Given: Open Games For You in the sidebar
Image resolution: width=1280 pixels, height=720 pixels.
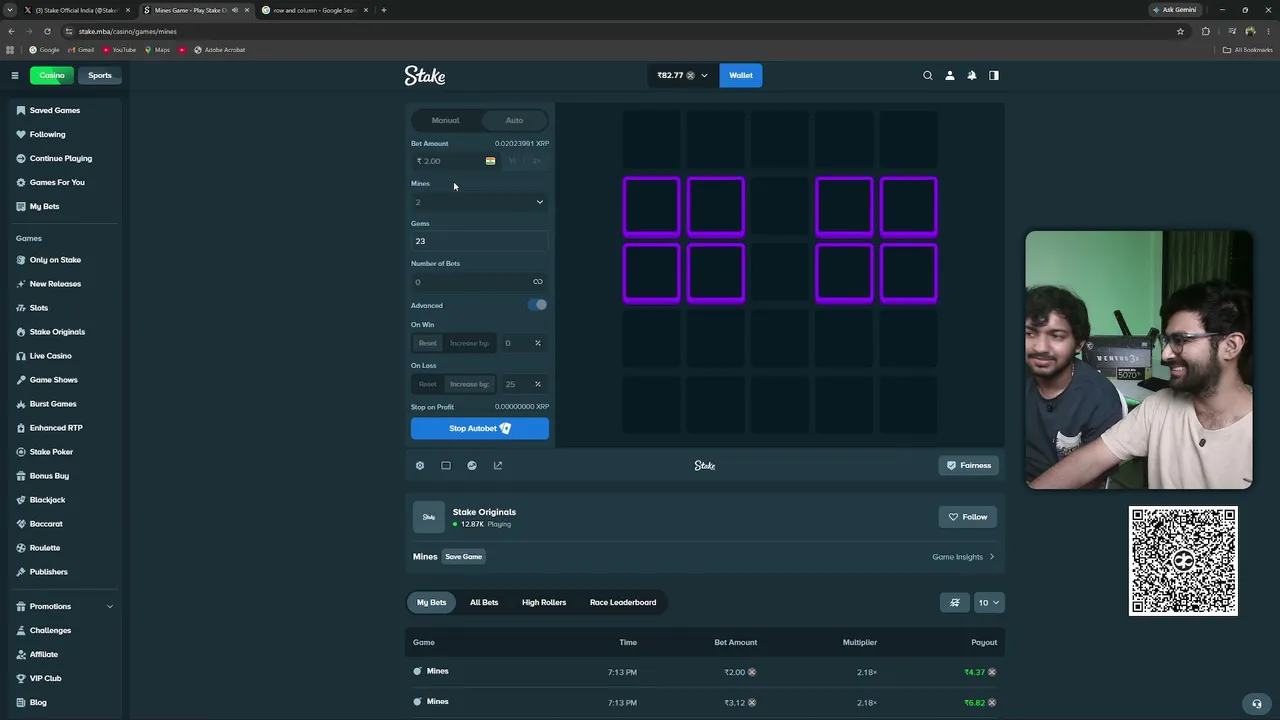Looking at the screenshot, I should pos(56,182).
